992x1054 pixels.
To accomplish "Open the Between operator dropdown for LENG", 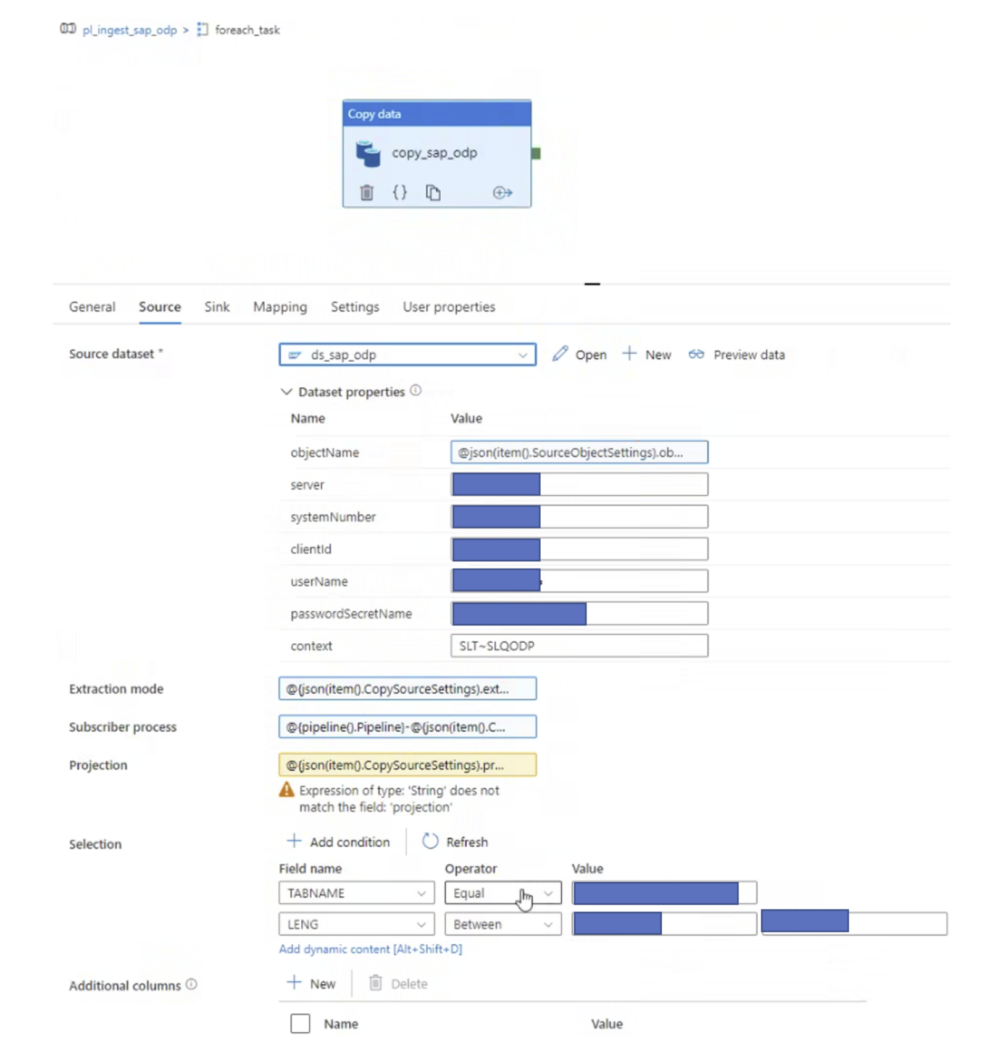I will click(548, 923).
